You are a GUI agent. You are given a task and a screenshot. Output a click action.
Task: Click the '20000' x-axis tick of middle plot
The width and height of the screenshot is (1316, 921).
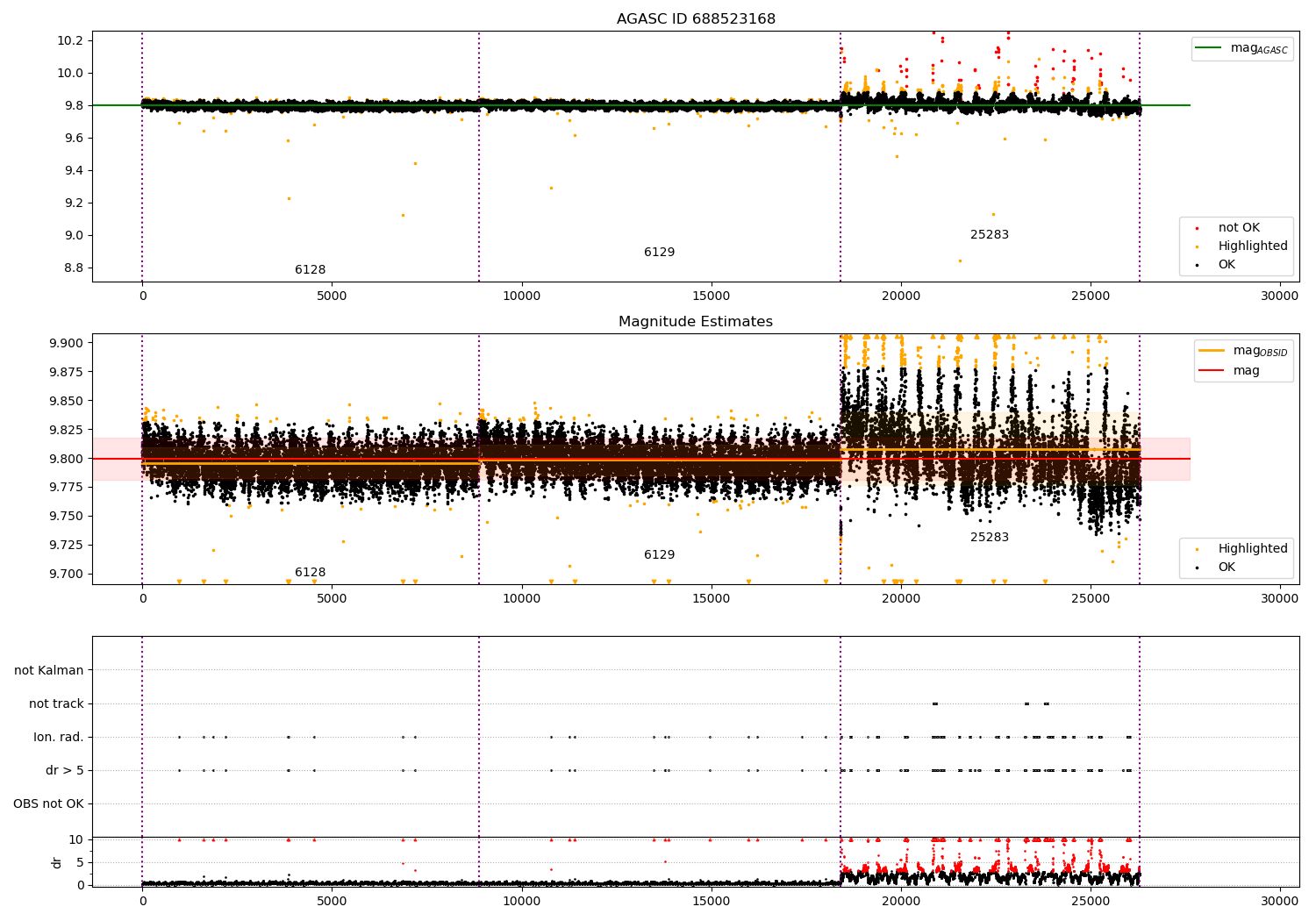pyautogui.click(x=900, y=599)
